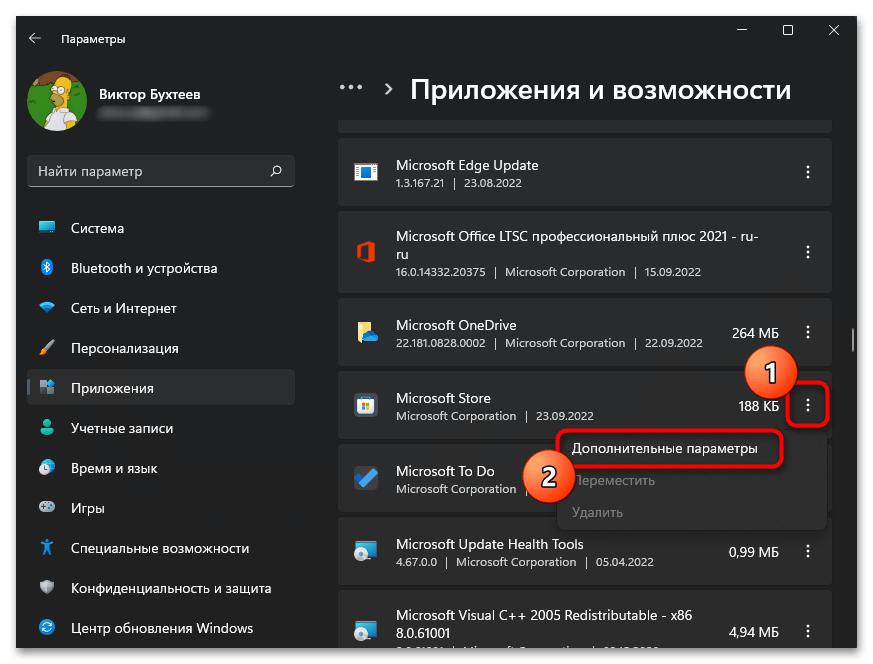873x664 pixels.
Task: Click the Найти параметр search field
Action: pyautogui.click(x=150, y=171)
